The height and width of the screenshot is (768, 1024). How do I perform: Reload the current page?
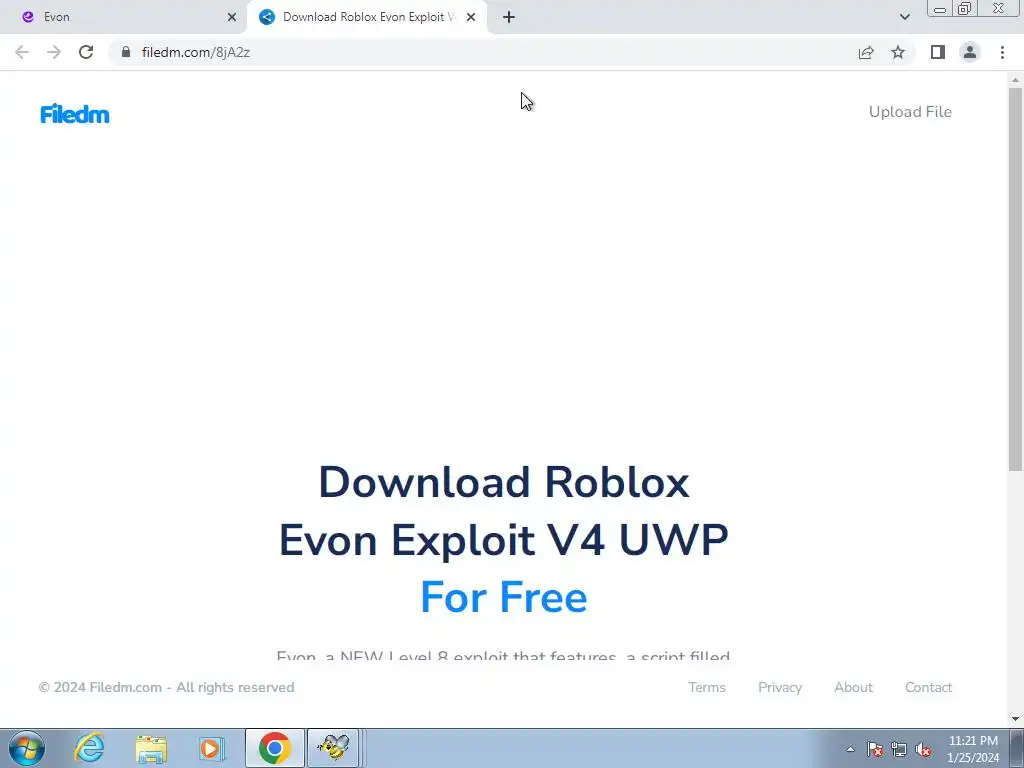[x=86, y=52]
